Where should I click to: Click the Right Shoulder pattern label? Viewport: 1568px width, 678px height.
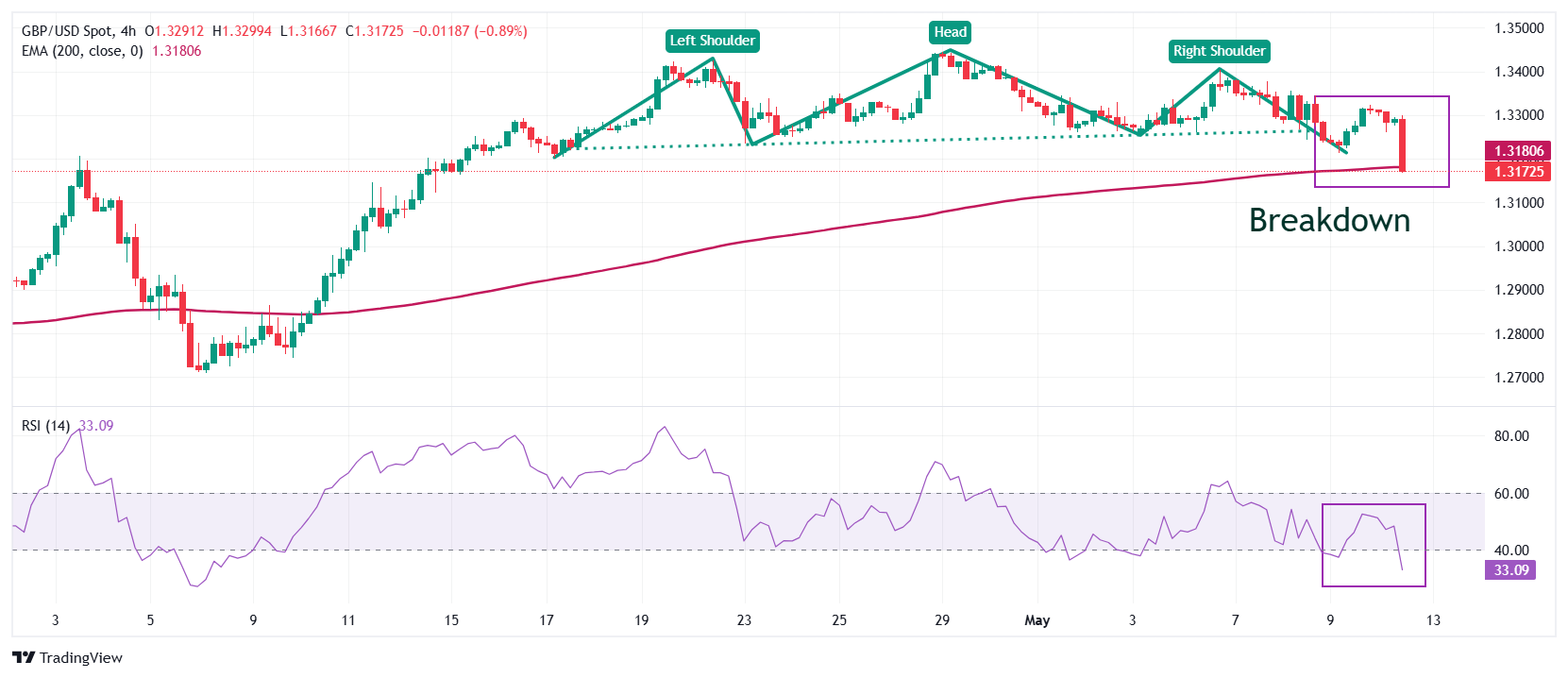click(1219, 51)
